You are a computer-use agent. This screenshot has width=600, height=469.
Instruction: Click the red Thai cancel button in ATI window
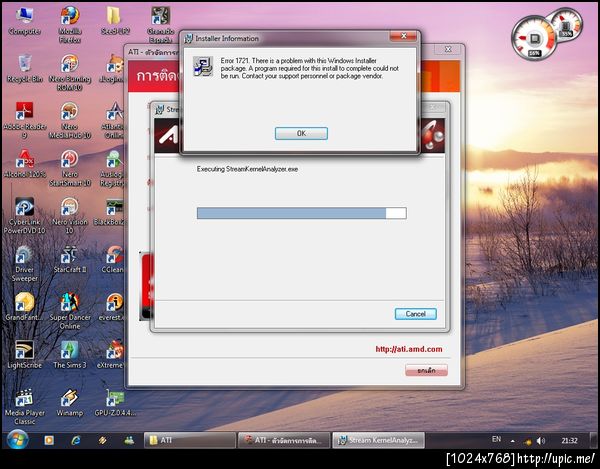(x=426, y=370)
